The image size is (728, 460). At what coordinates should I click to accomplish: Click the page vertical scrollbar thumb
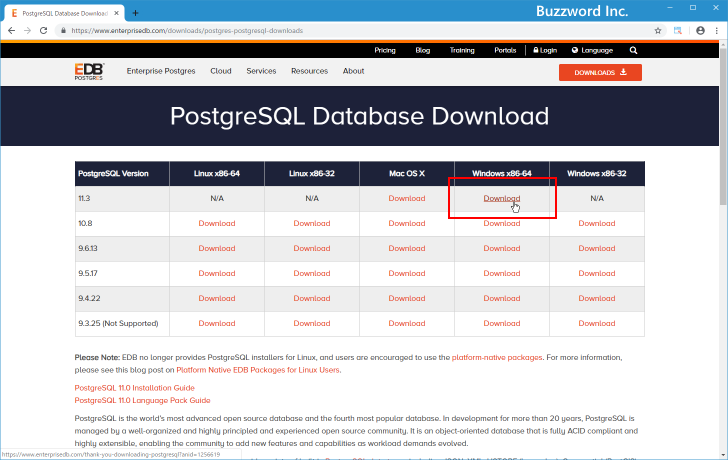723,125
